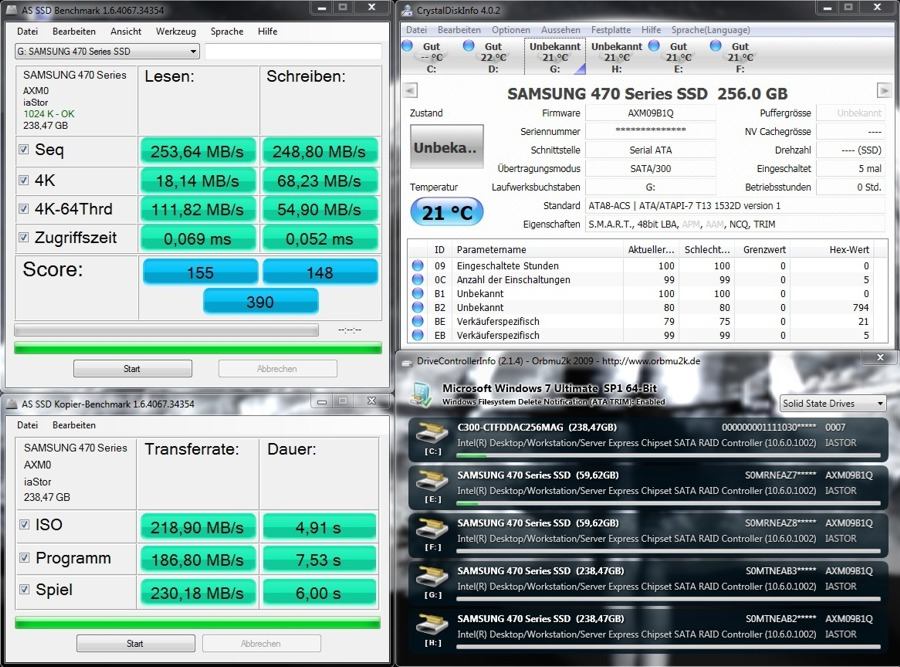
Task: Click the DriveControllerInfo title bar icon
Action: coord(407,362)
